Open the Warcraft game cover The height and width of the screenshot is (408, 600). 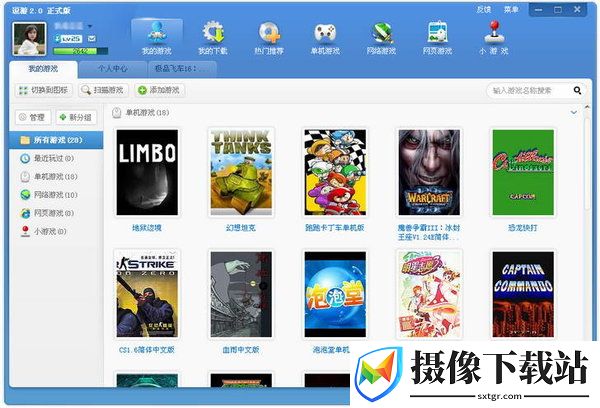coord(429,172)
